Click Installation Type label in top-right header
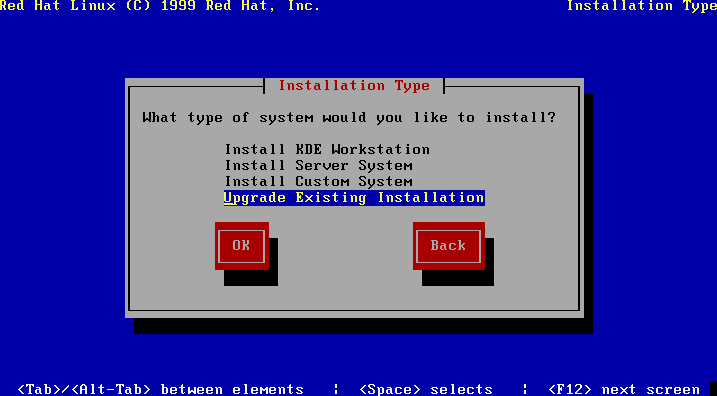The height and width of the screenshot is (396, 717). [642, 6]
